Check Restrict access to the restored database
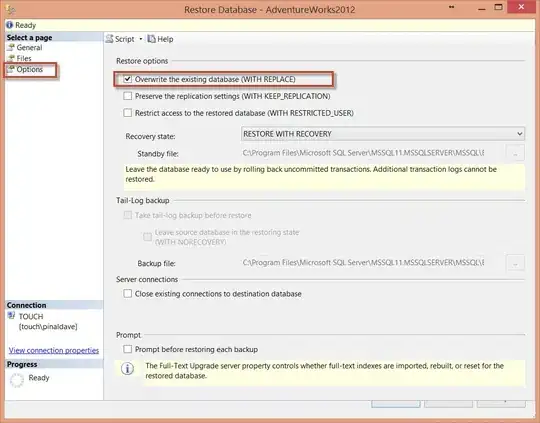This screenshot has height=423, width=540. [127, 113]
